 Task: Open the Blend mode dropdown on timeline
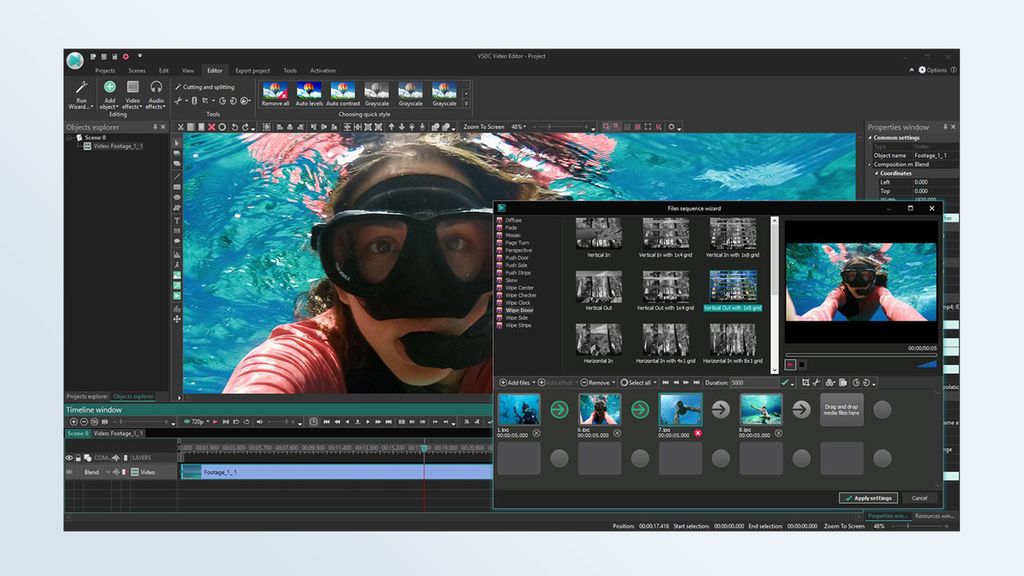[106, 472]
